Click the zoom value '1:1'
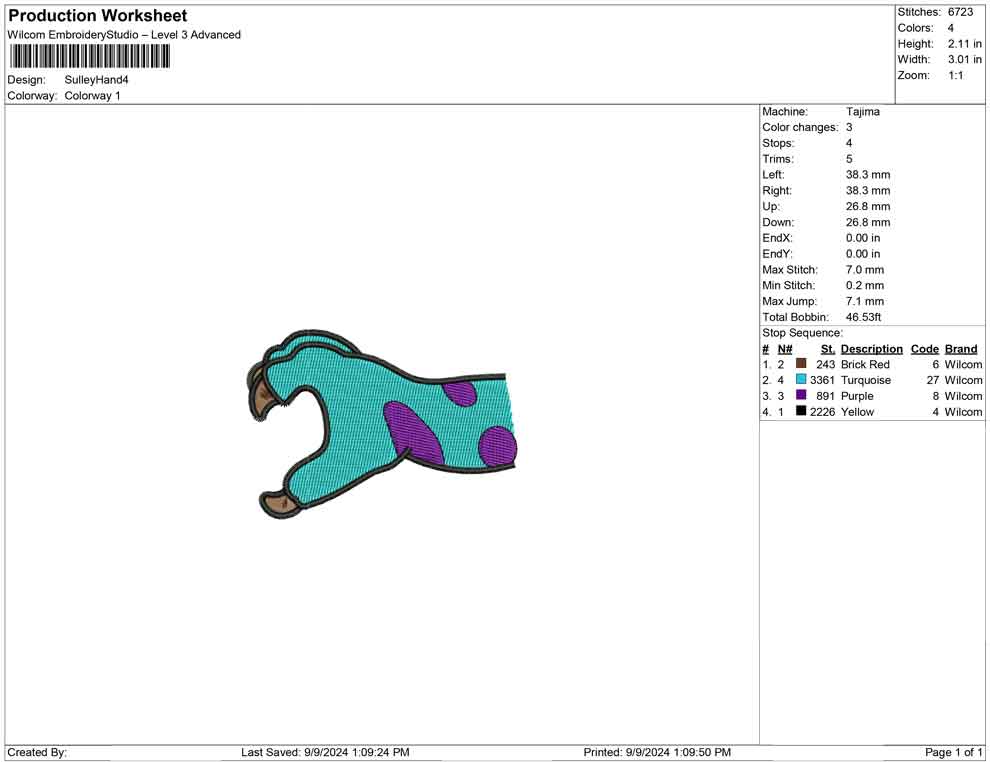Screen dimensions: 990x762 pos(955,75)
